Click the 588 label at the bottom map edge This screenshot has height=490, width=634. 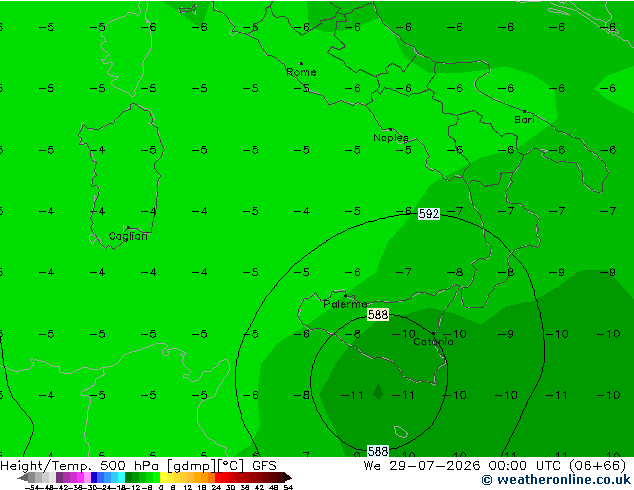(378, 451)
